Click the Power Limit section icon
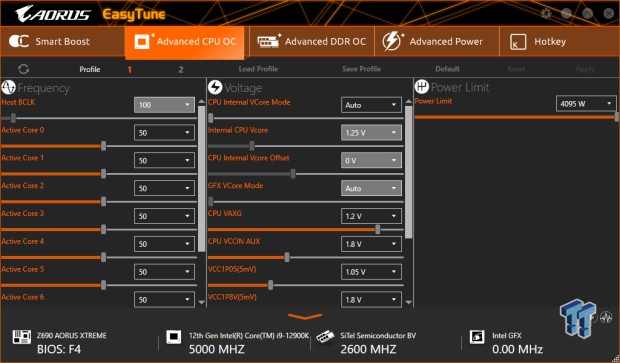 (422, 87)
